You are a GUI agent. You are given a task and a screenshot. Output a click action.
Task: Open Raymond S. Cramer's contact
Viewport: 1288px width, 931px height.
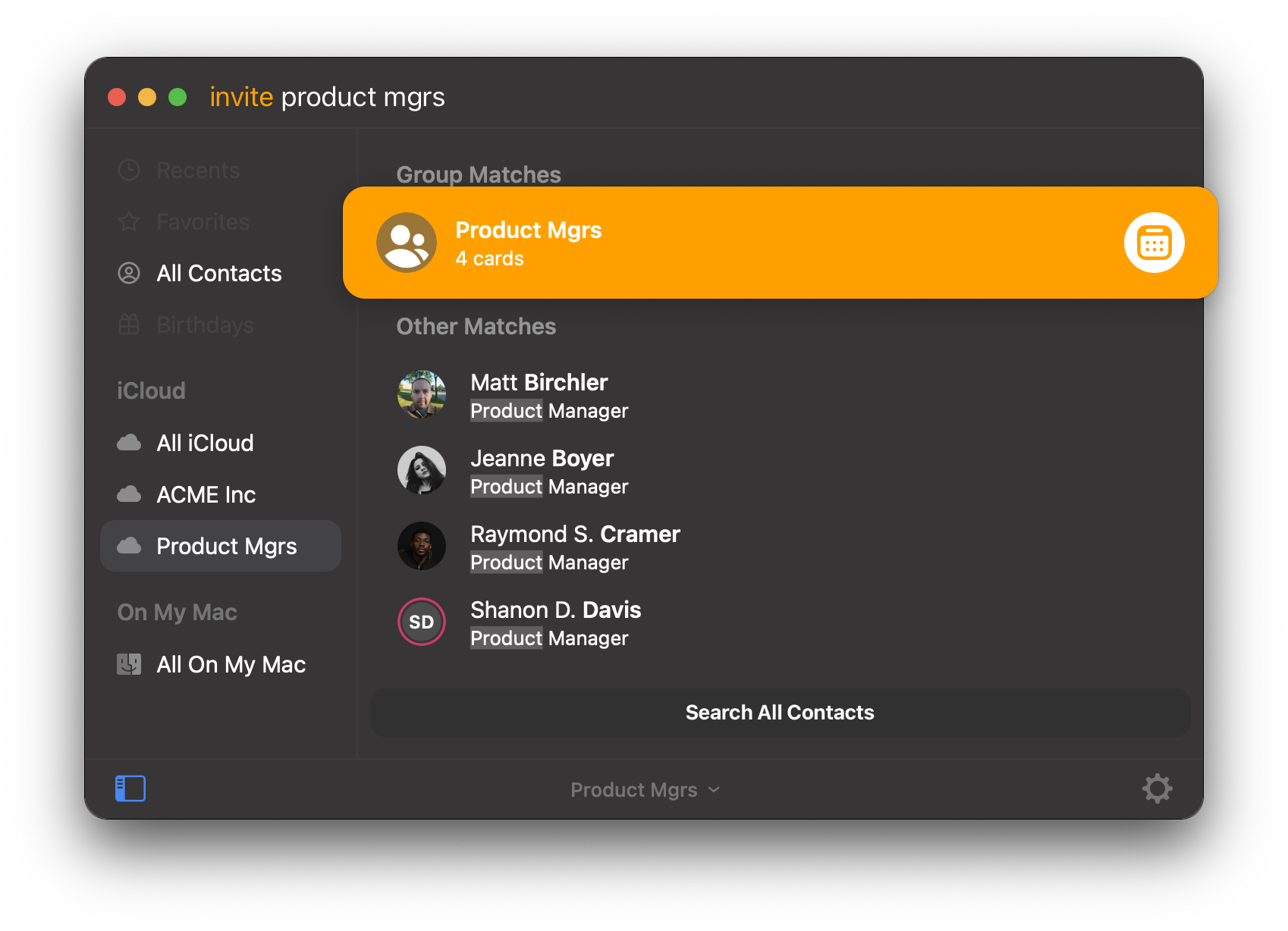point(780,547)
